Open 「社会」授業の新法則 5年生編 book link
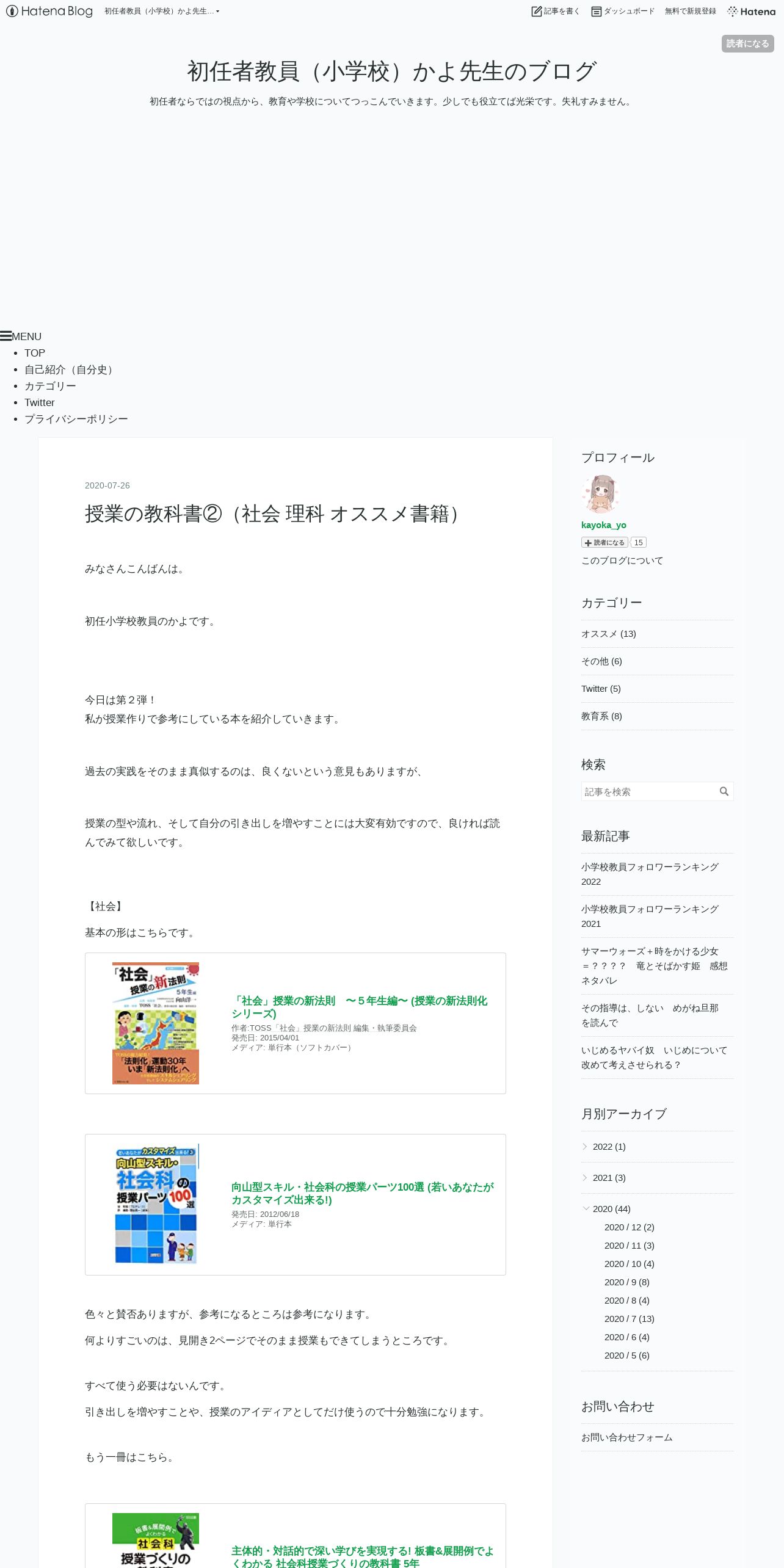This screenshot has width=784, height=1568. click(x=359, y=1007)
